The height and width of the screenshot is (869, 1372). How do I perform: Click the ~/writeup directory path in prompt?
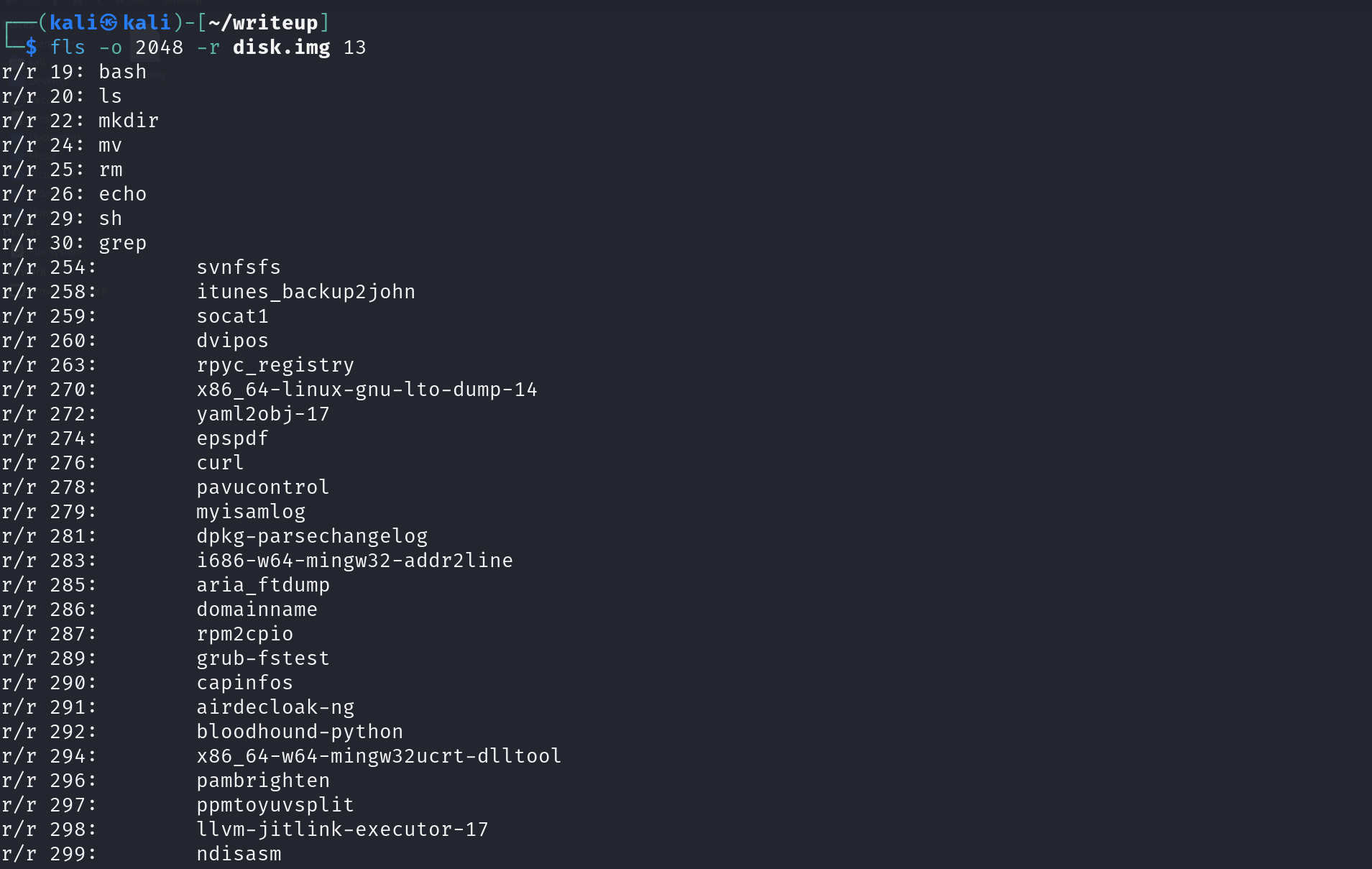click(x=263, y=23)
